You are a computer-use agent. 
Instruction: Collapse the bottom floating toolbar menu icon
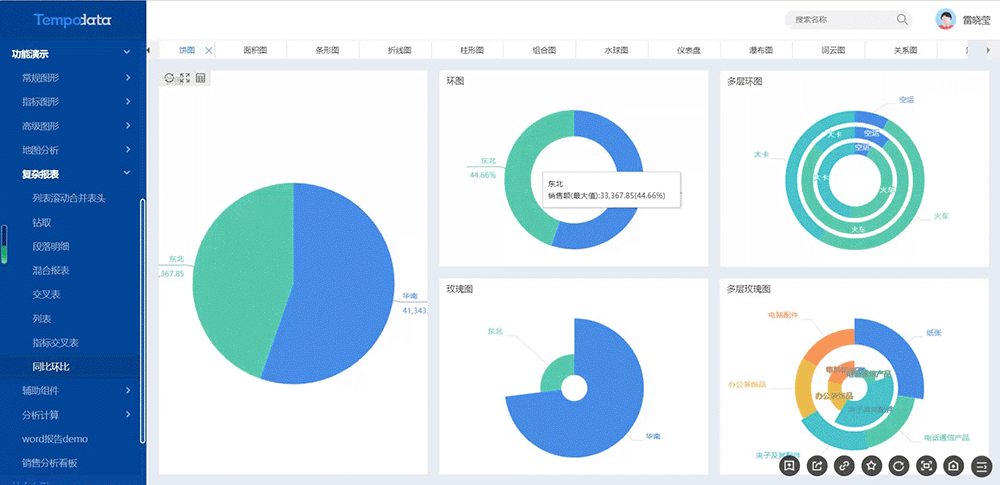981,466
